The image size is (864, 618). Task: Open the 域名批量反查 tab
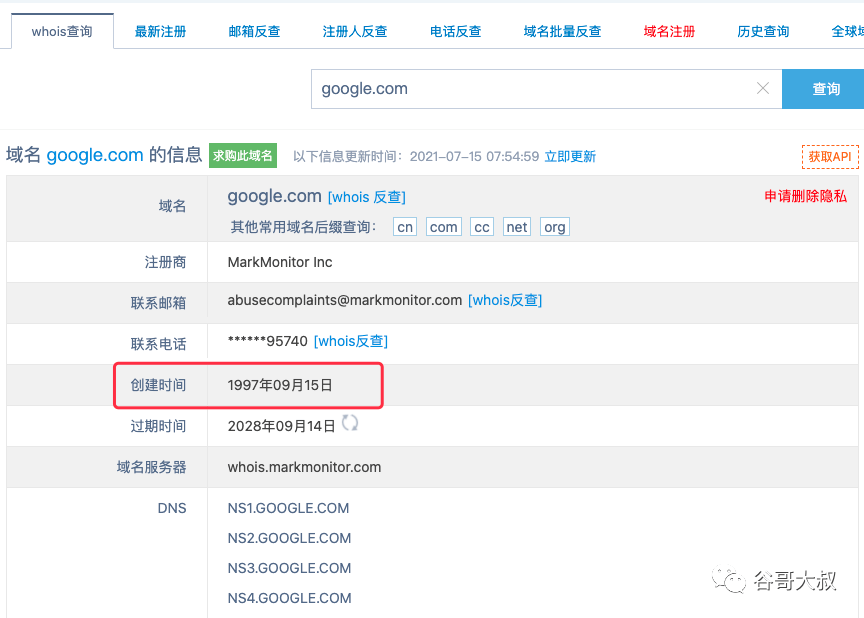pos(562,31)
